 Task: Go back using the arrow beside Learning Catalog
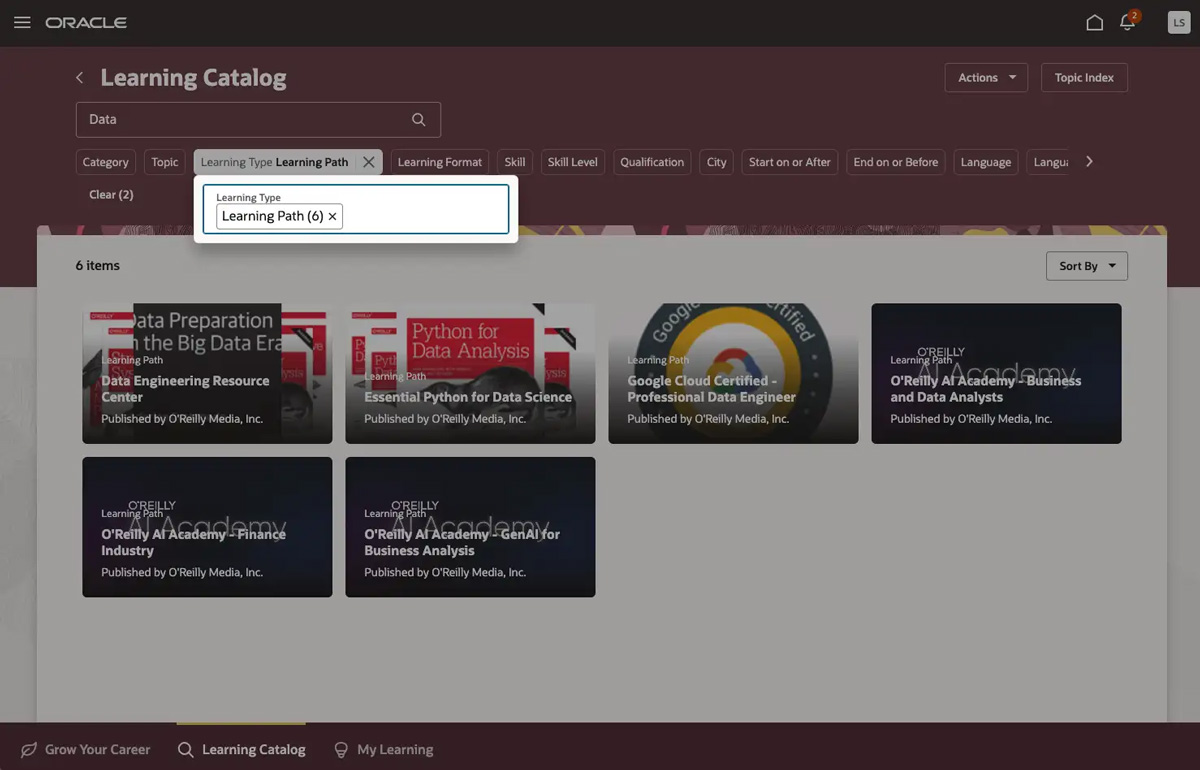(x=80, y=78)
